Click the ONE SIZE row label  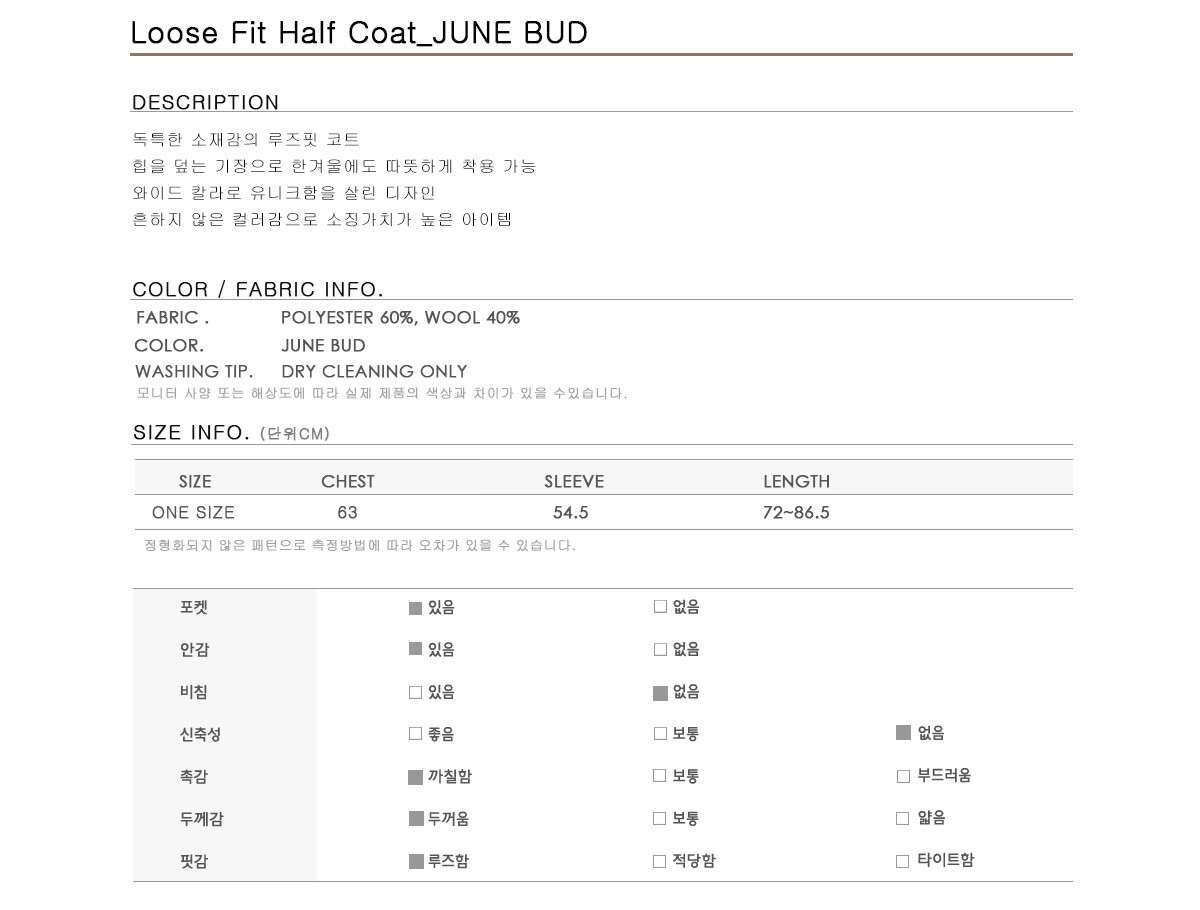193,513
